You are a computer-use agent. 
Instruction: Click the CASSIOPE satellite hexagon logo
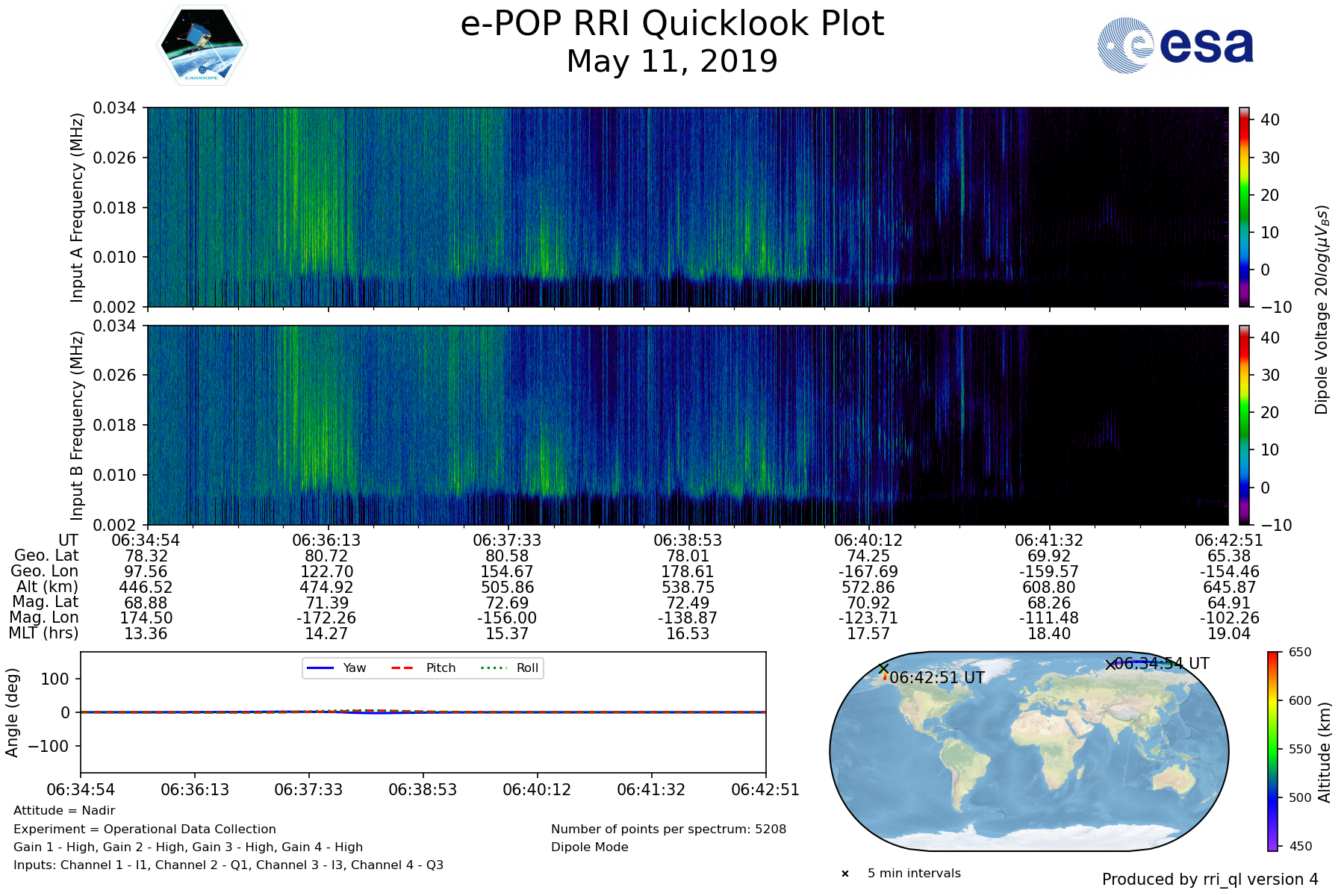pos(202,46)
